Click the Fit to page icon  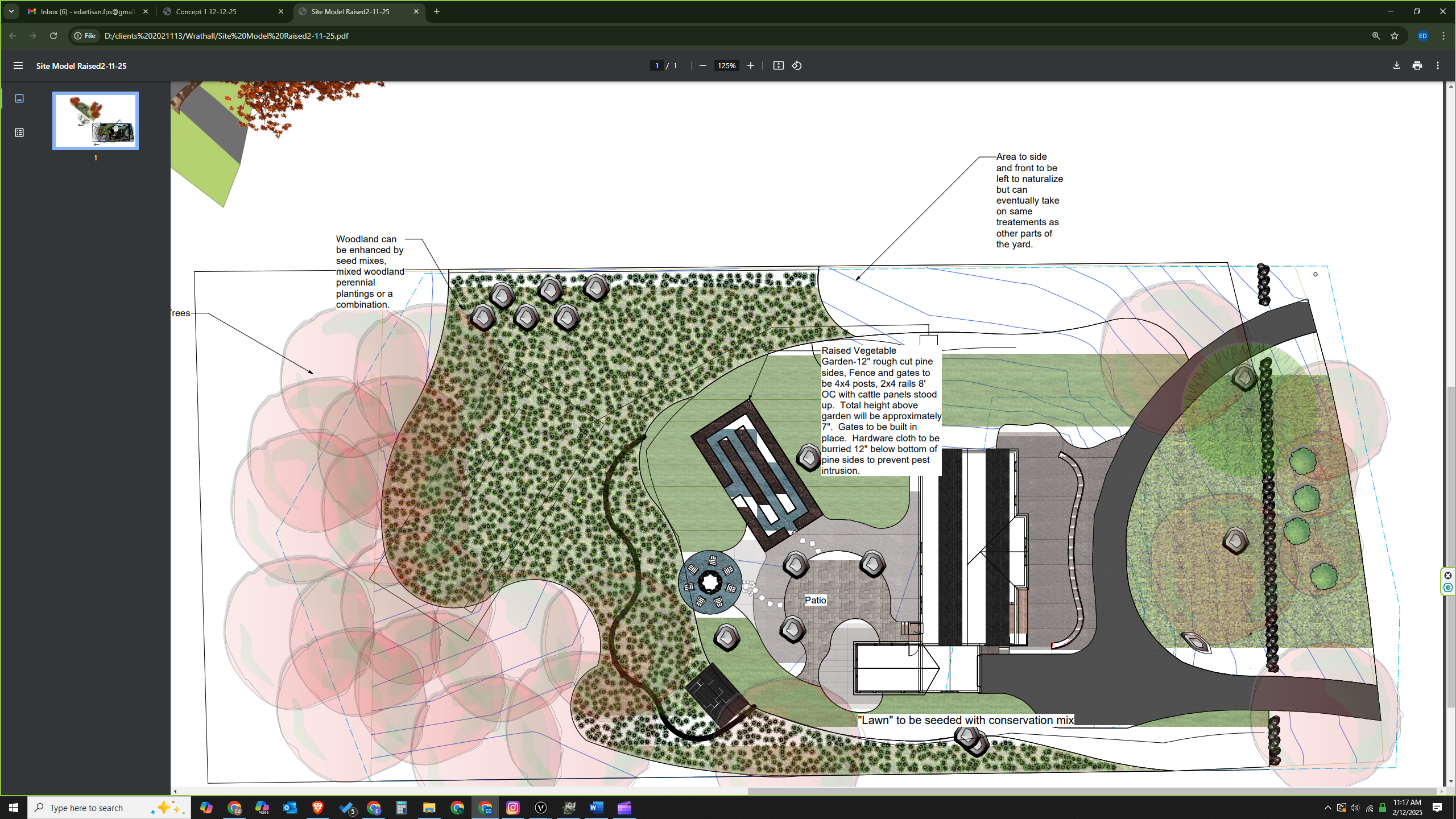pos(779,66)
